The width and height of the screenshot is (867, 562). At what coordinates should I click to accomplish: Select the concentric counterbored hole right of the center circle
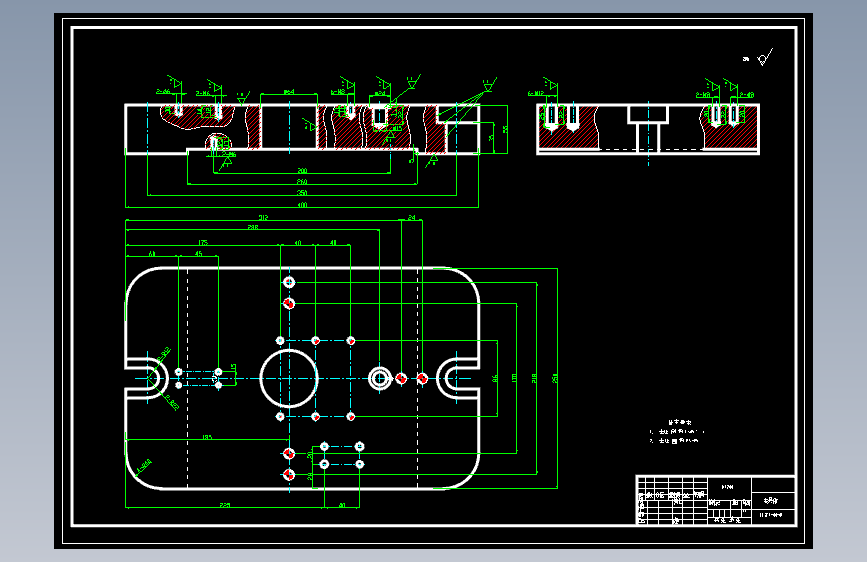coord(380,379)
